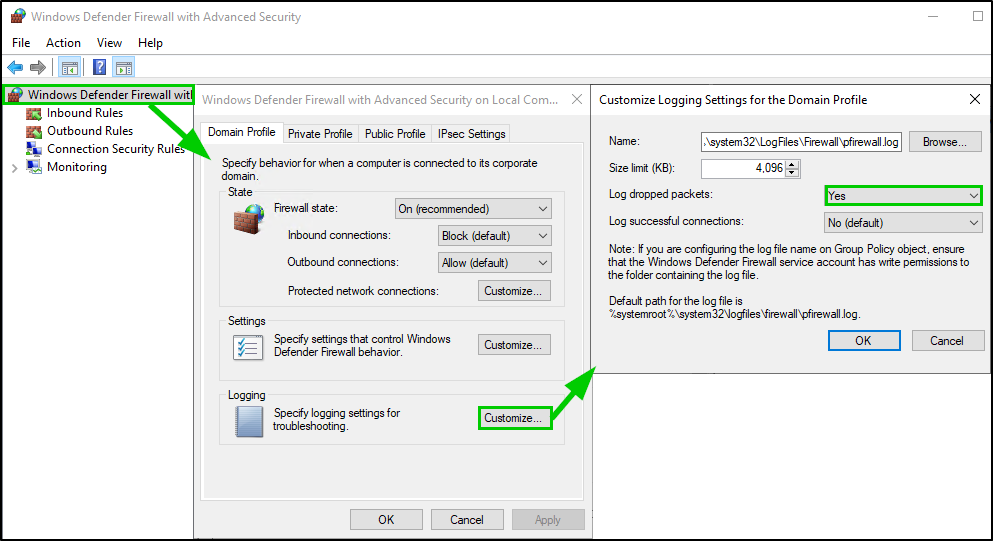993x541 pixels.
Task: Click Cancel in the firewall properties dialog
Action: [x=467, y=519]
